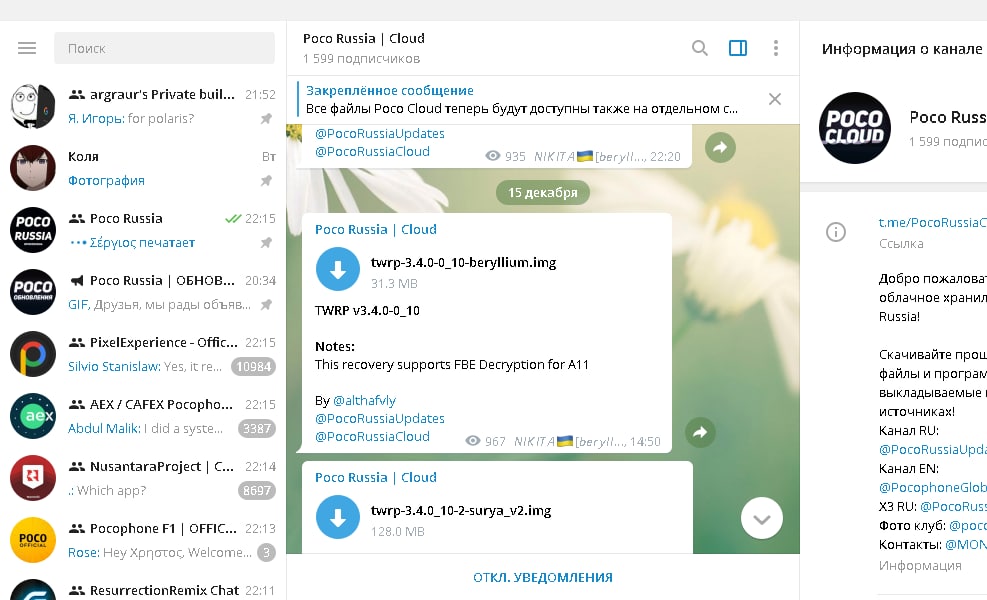This screenshot has height=600, width=987.
Task: Click the 3387 unread badge on AEX chat
Action: [256, 429]
